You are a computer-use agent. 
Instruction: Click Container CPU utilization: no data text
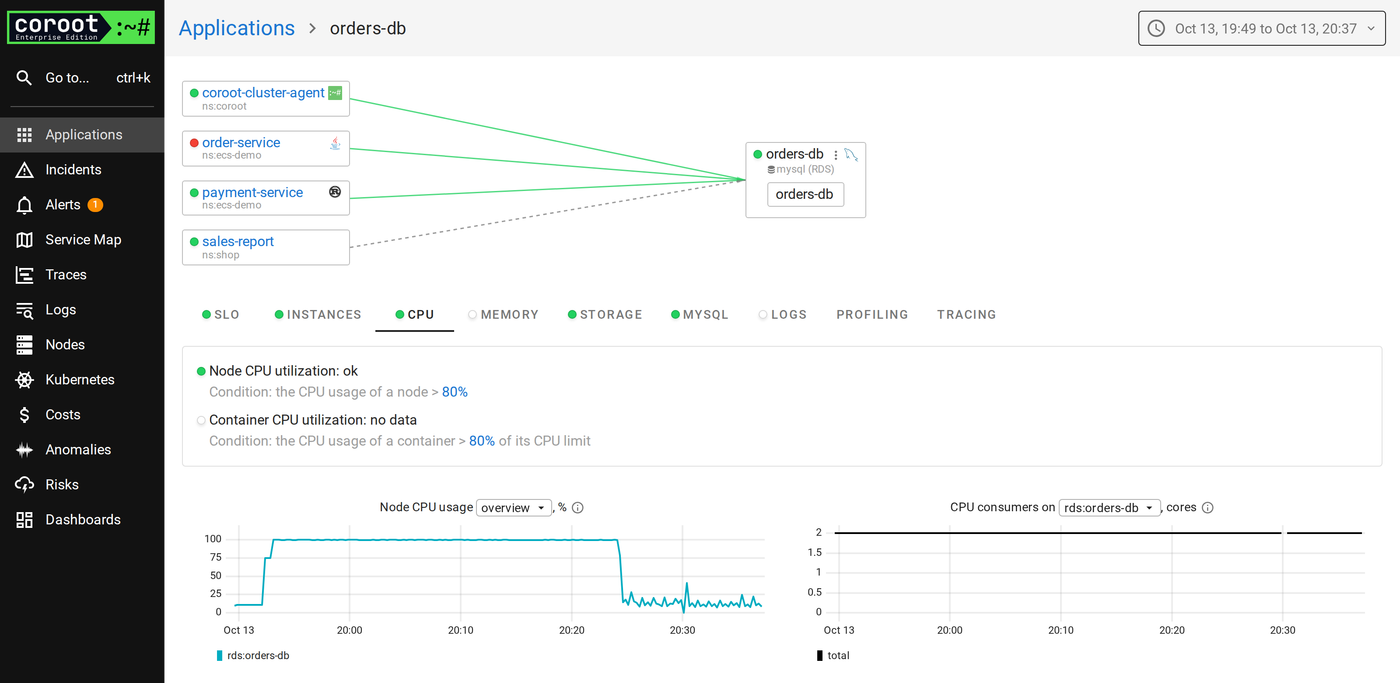313,420
